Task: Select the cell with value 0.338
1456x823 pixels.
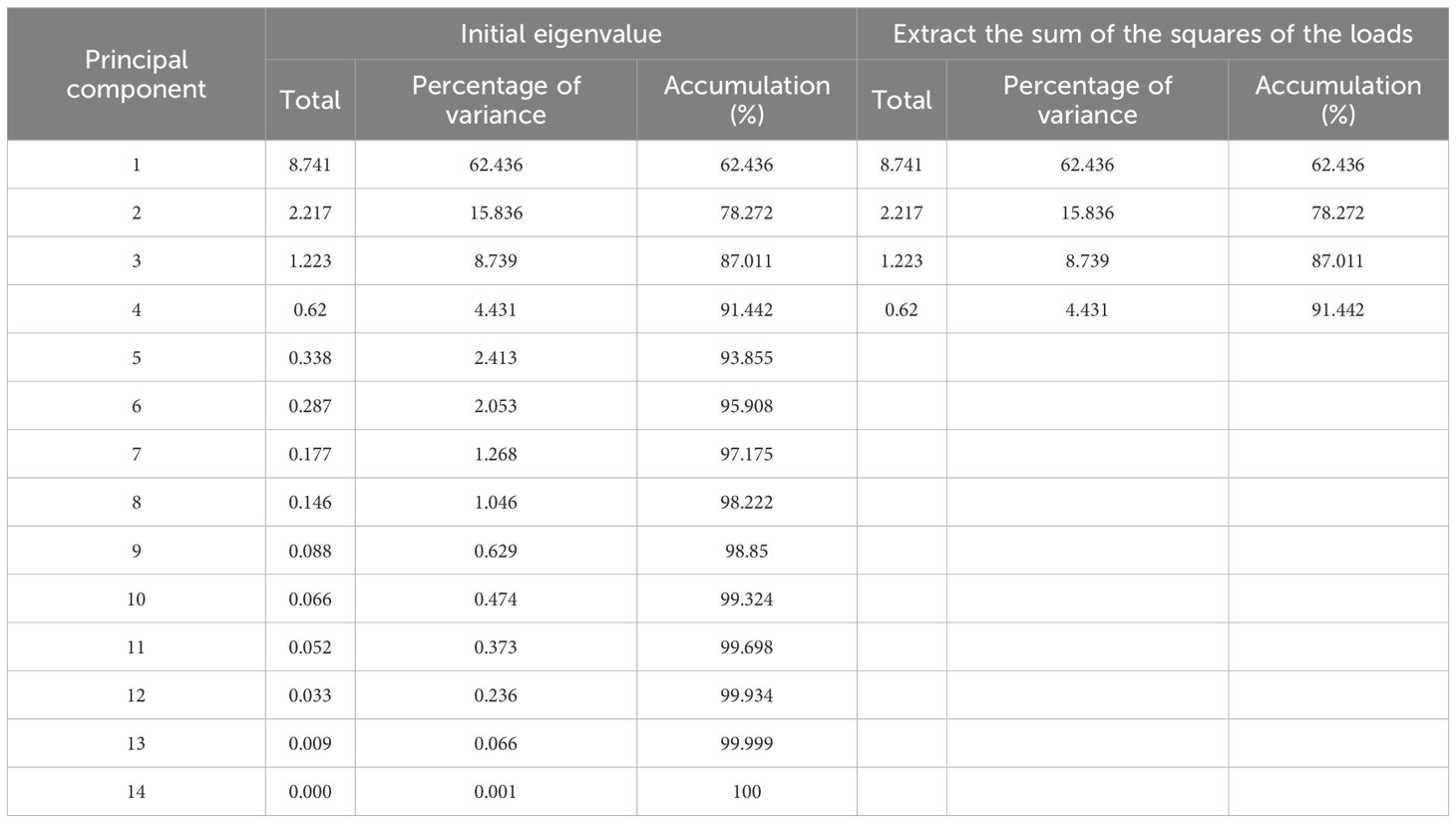Action: [x=310, y=358]
